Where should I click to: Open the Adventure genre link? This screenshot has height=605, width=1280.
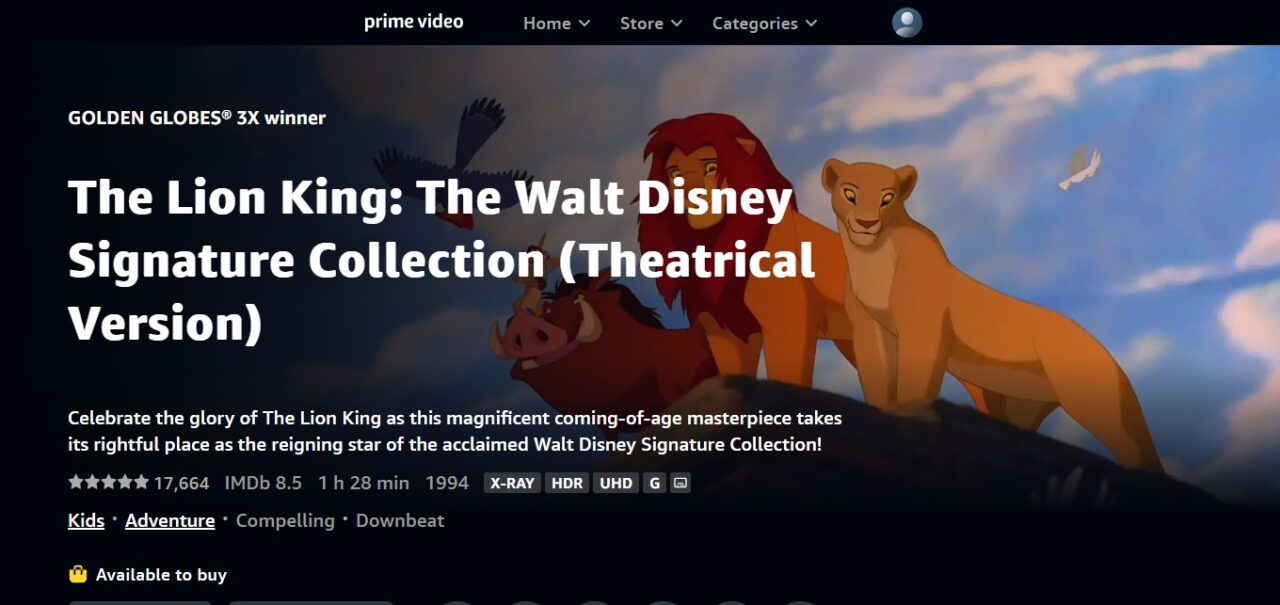[170, 520]
